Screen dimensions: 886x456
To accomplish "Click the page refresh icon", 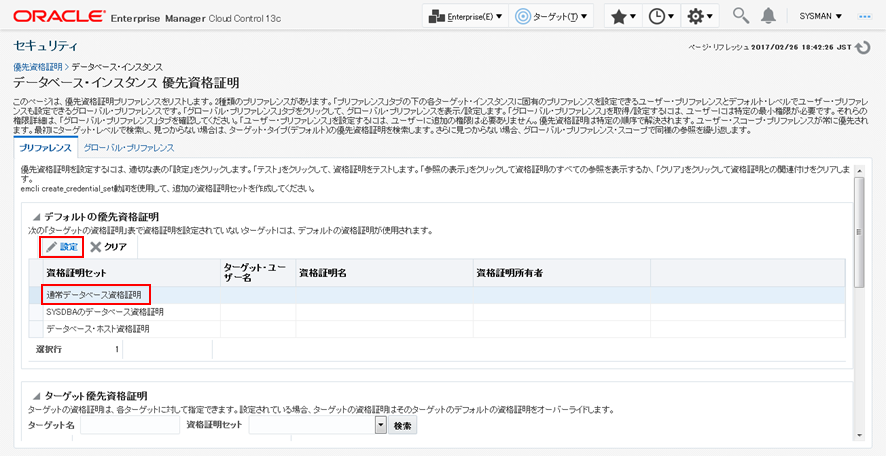I will coord(863,48).
